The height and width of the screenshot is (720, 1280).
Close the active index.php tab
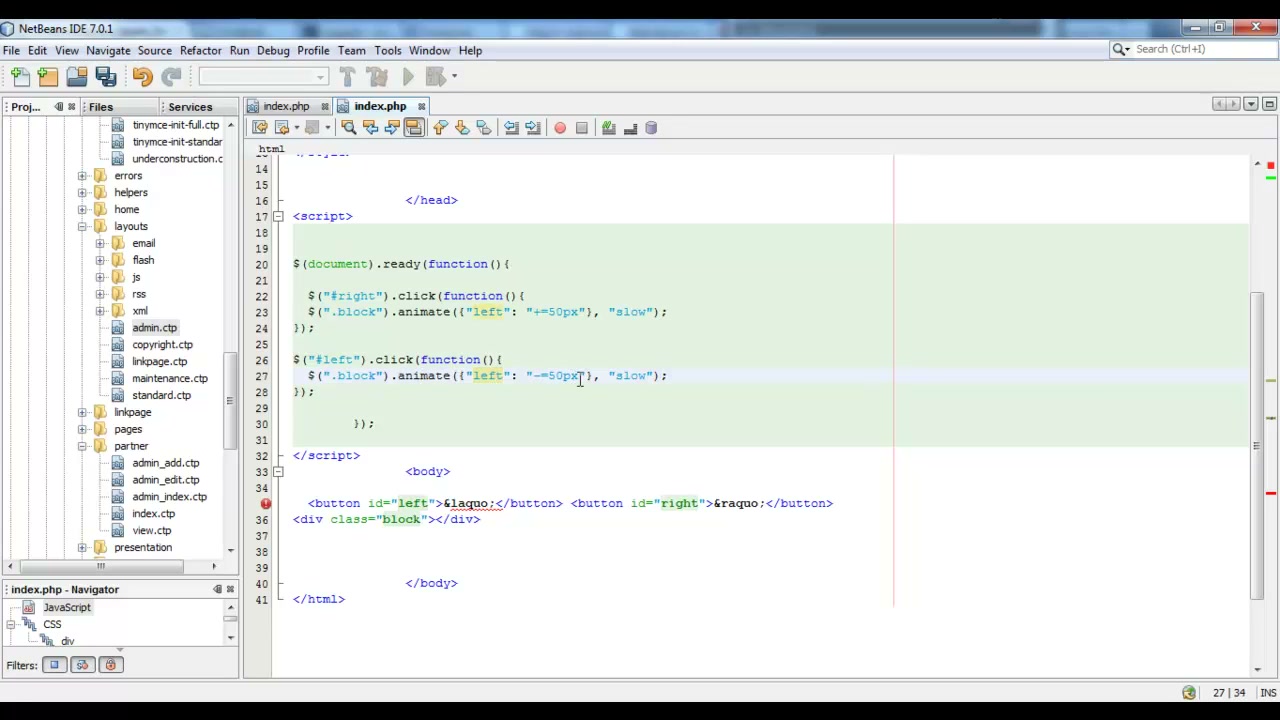421,106
